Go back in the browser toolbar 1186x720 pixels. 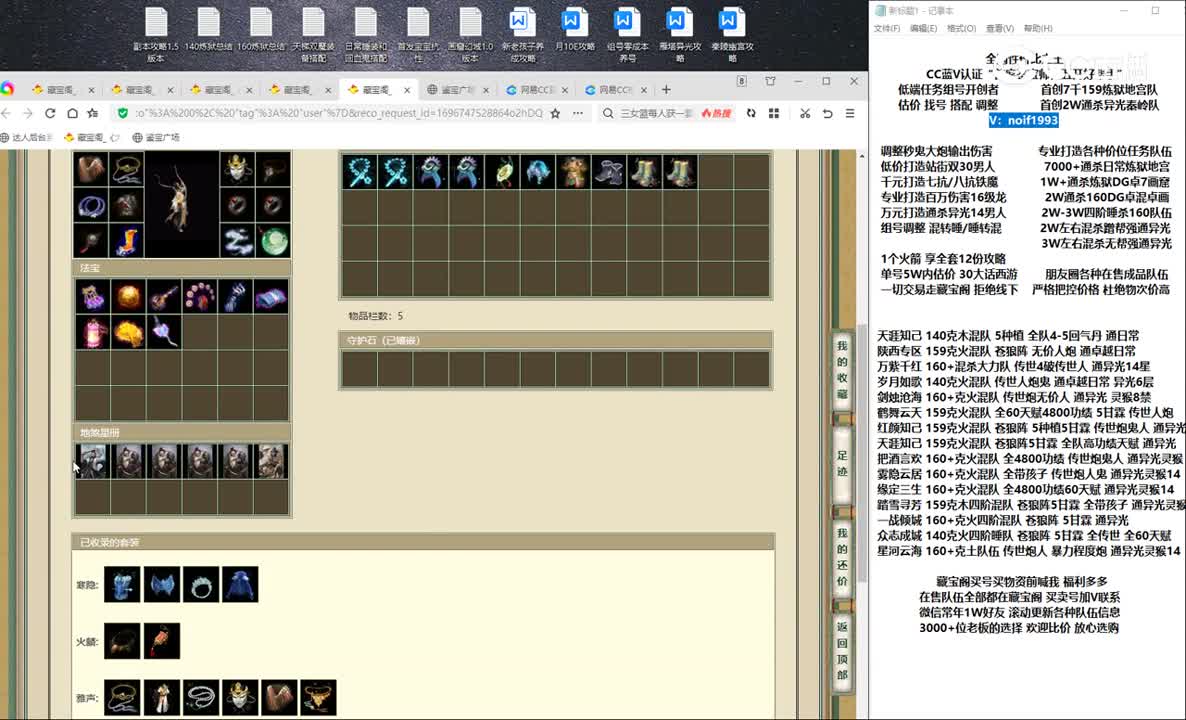click(x=7, y=113)
